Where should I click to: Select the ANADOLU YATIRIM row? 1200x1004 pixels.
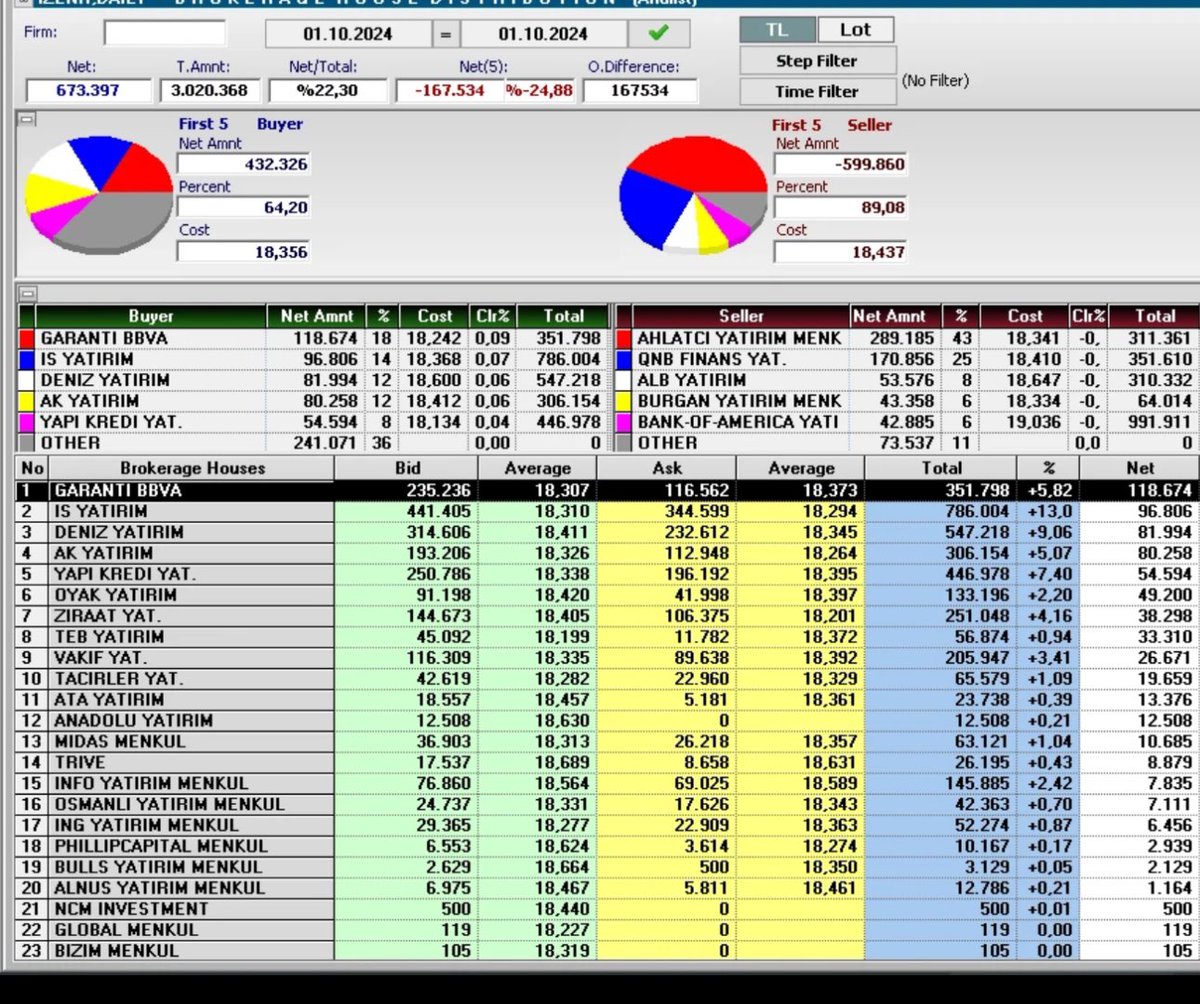pos(608,720)
